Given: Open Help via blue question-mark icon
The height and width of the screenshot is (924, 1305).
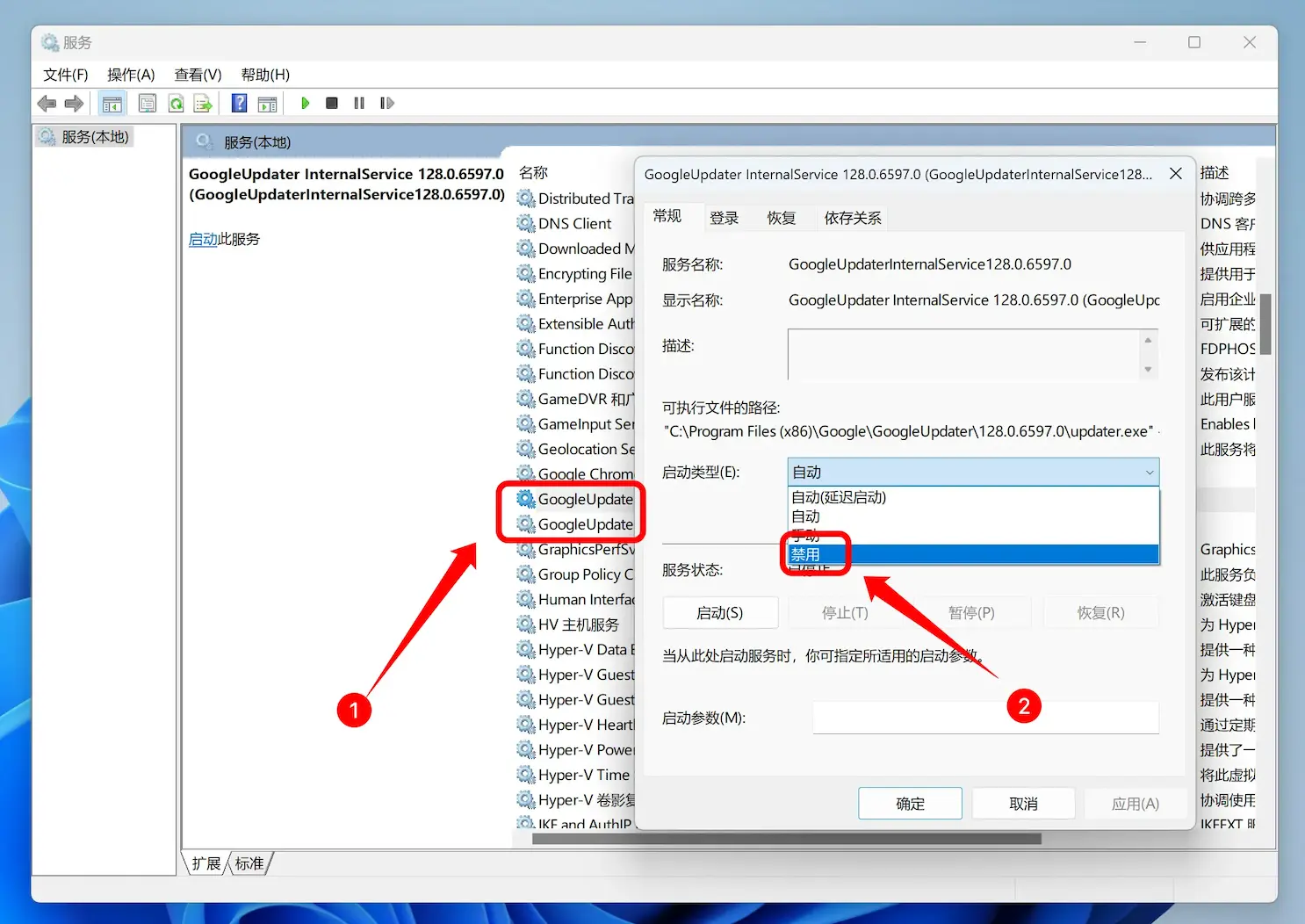Looking at the screenshot, I should click(x=239, y=104).
